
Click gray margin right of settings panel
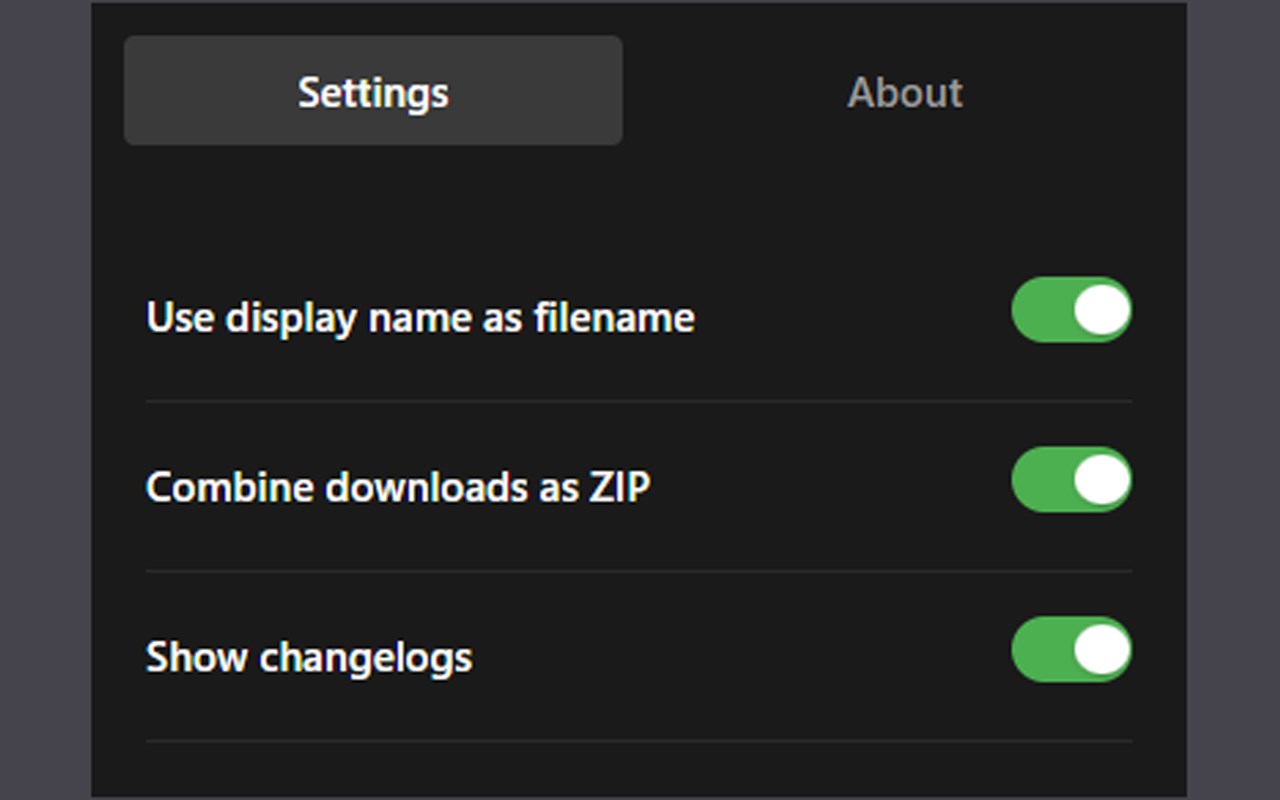1233,400
